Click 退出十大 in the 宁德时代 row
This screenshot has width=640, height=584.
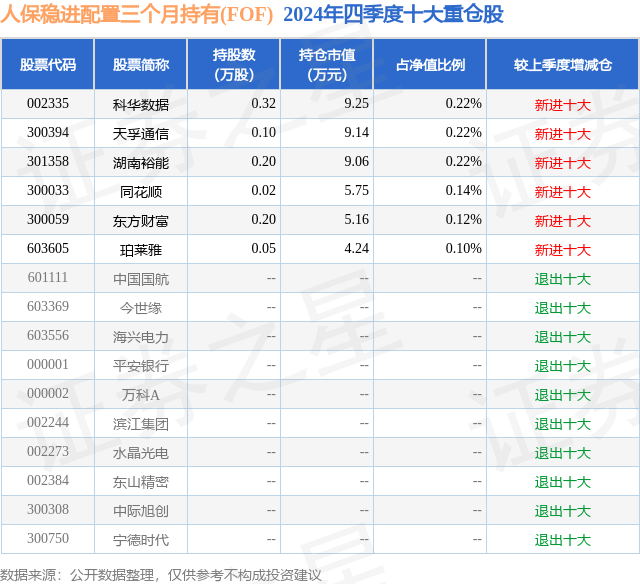[x=563, y=540]
